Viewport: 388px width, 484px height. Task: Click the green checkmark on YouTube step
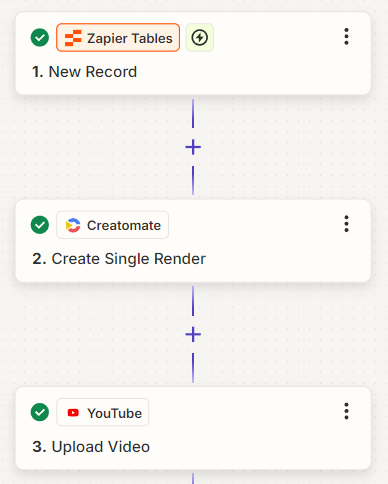[40, 412]
